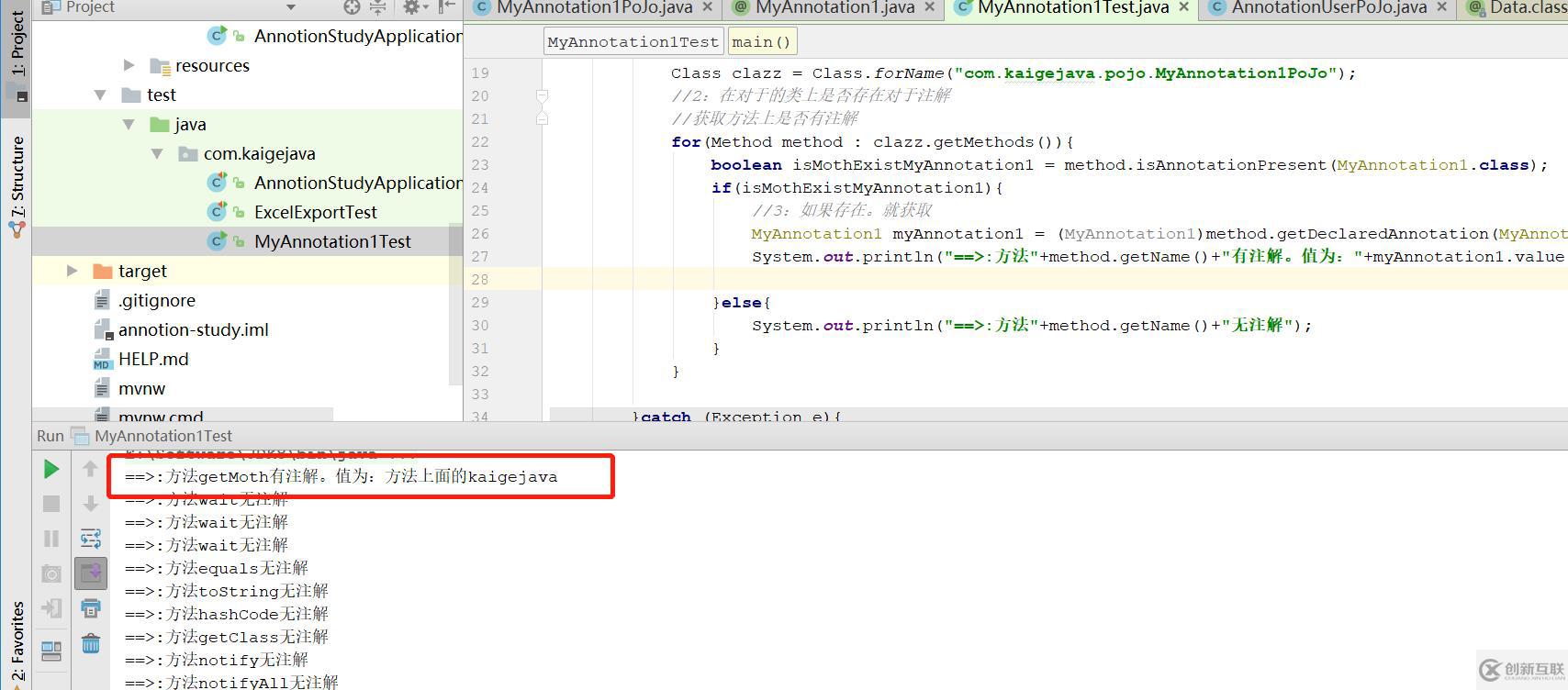Clear console output with the trash icon
The height and width of the screenshot is (690, 1568).
coord(91,643)
